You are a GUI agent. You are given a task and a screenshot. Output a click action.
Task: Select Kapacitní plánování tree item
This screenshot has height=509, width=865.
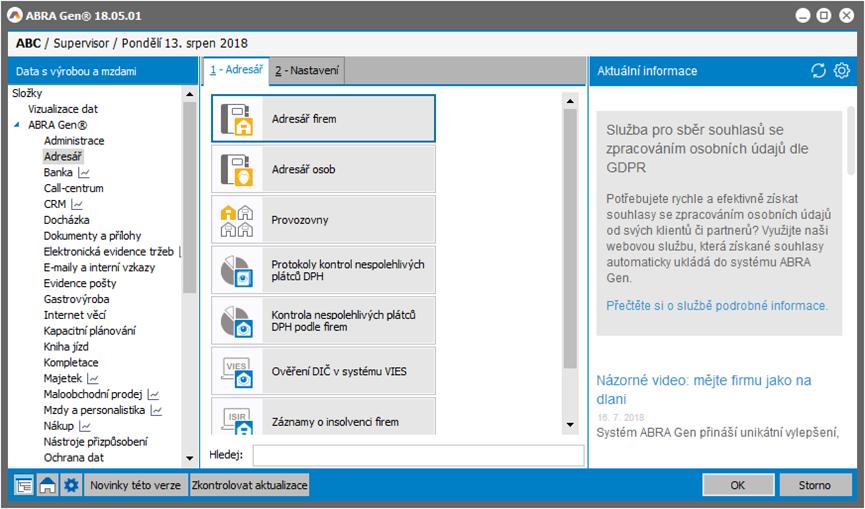click(x=89, y=331)
